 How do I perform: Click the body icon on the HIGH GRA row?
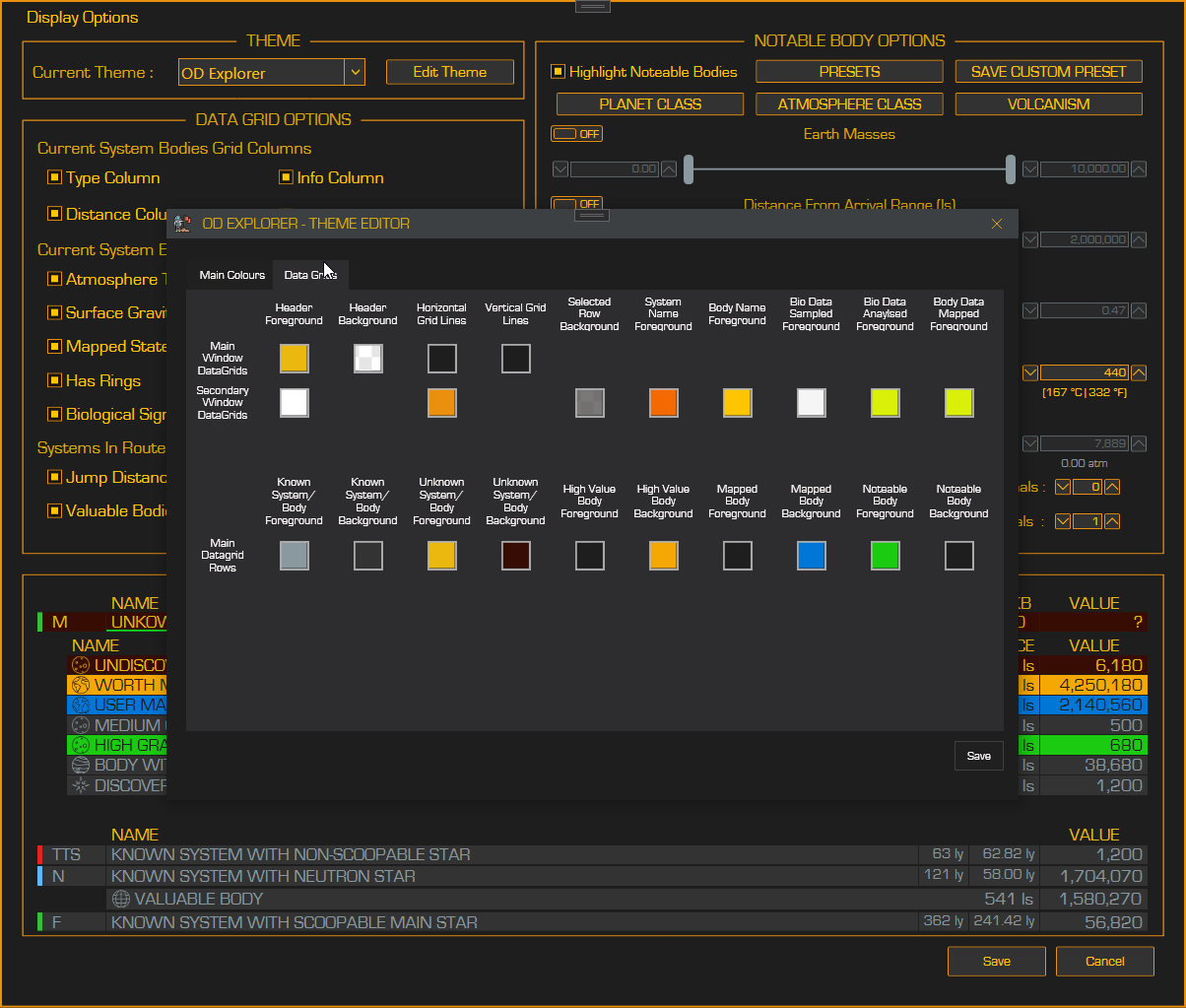[x=81, y=745]
